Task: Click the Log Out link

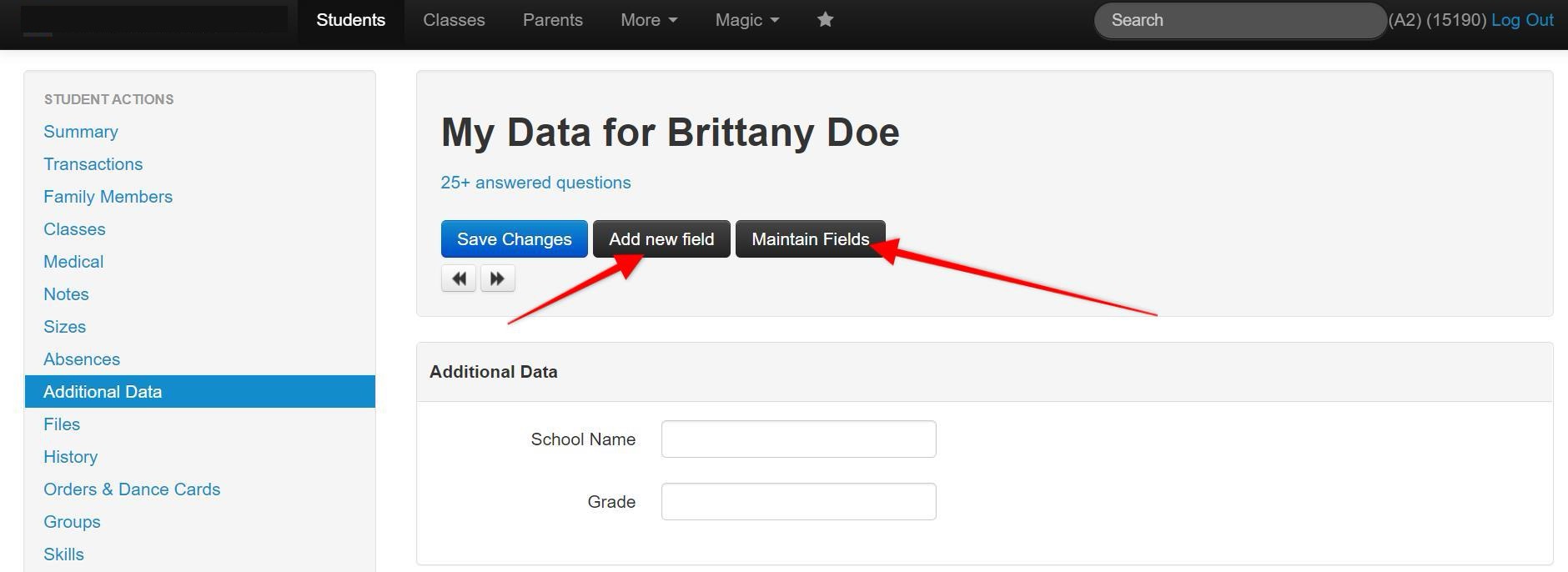Action: pos(1522,20)
